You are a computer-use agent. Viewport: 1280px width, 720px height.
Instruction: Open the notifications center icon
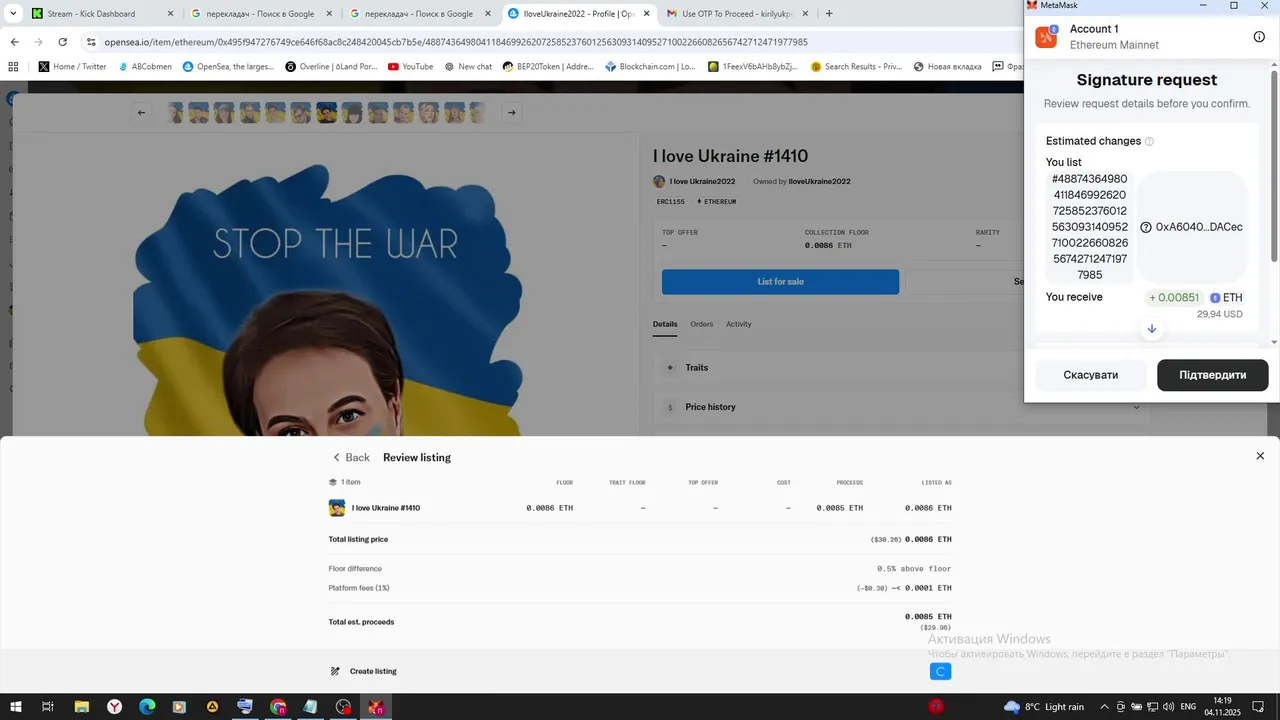1258,706
